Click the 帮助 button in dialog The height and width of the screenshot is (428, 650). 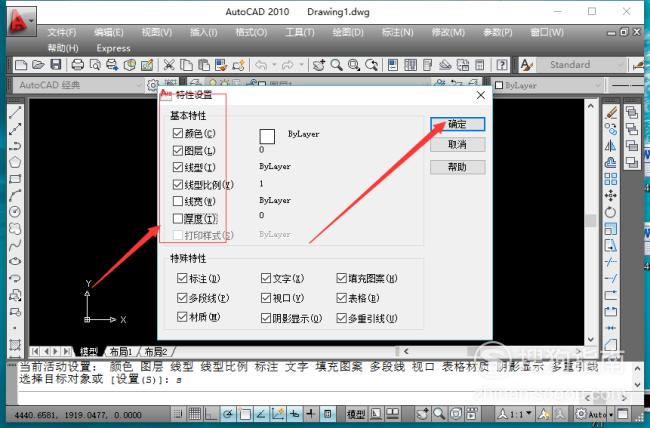(458, 167)
